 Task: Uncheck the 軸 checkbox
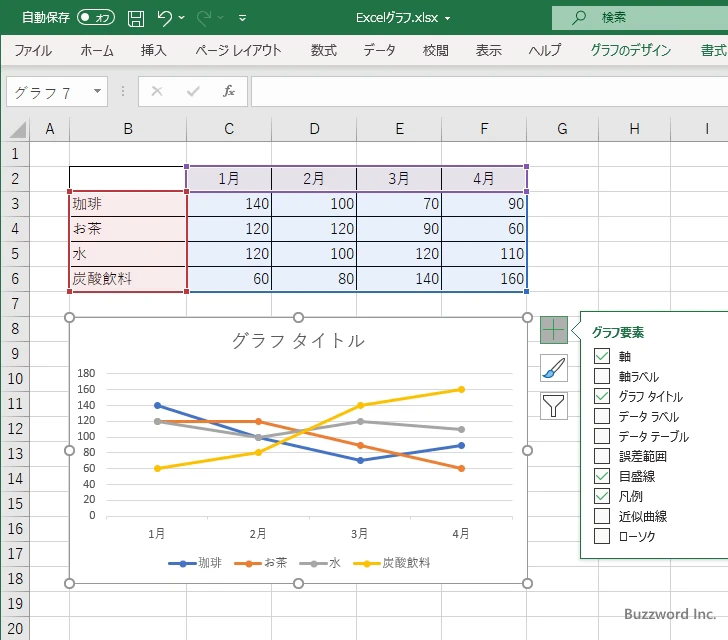pyautogui.click(x=602, y=356)
